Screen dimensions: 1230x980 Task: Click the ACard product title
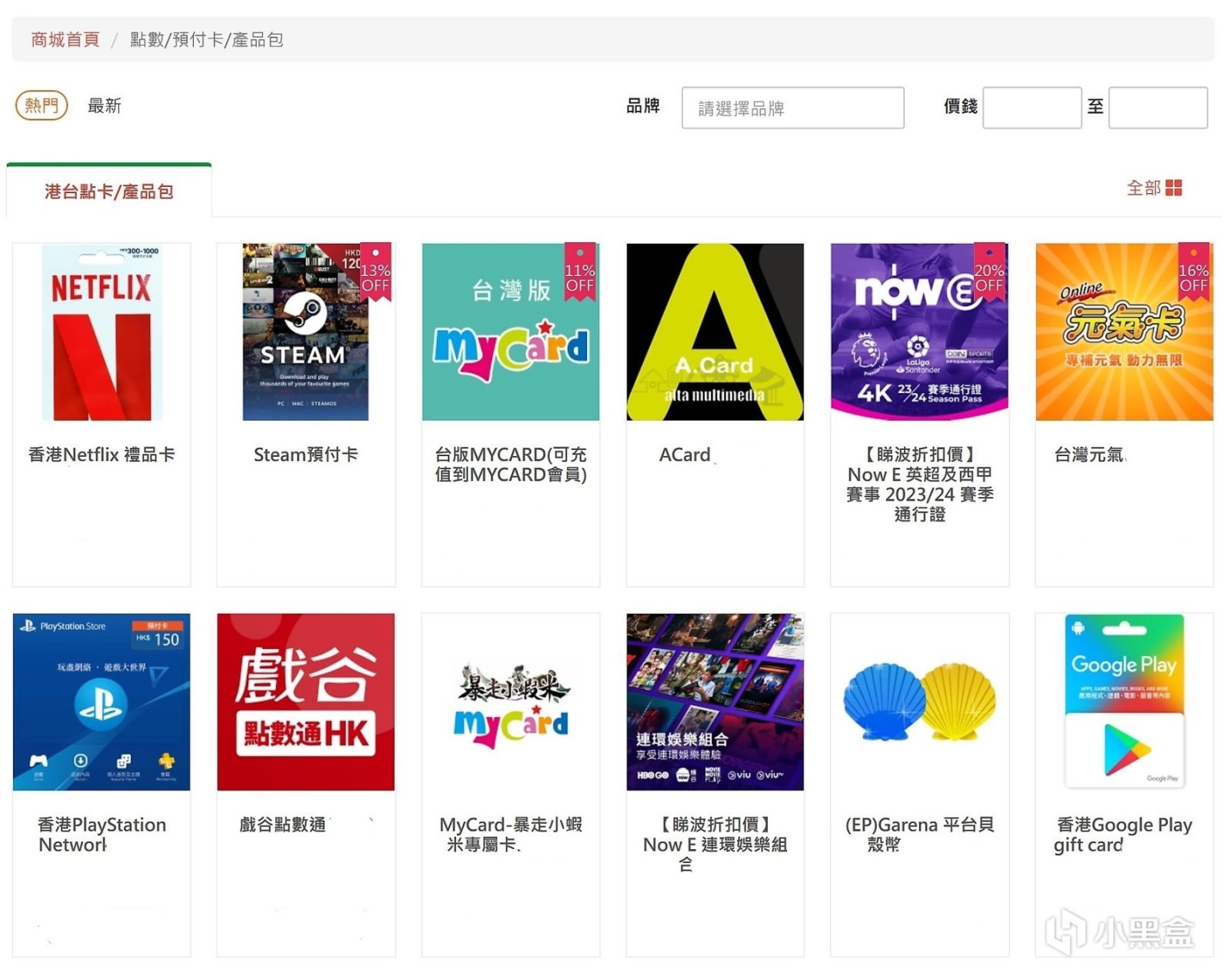(x=685, y=455)
